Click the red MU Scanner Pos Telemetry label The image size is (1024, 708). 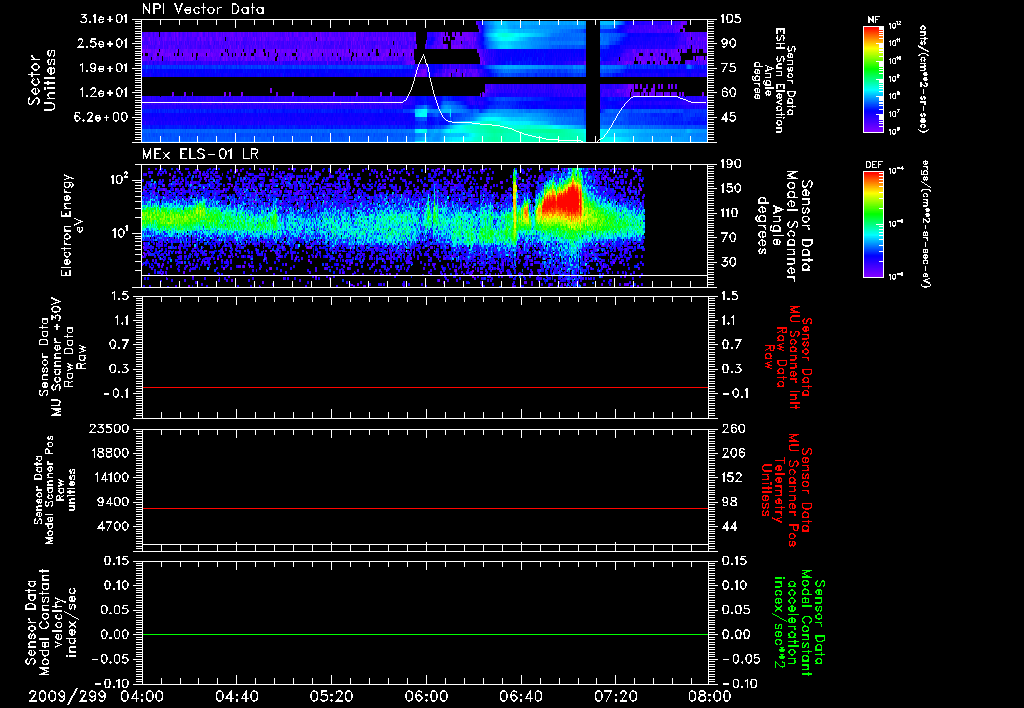(786, 490)
